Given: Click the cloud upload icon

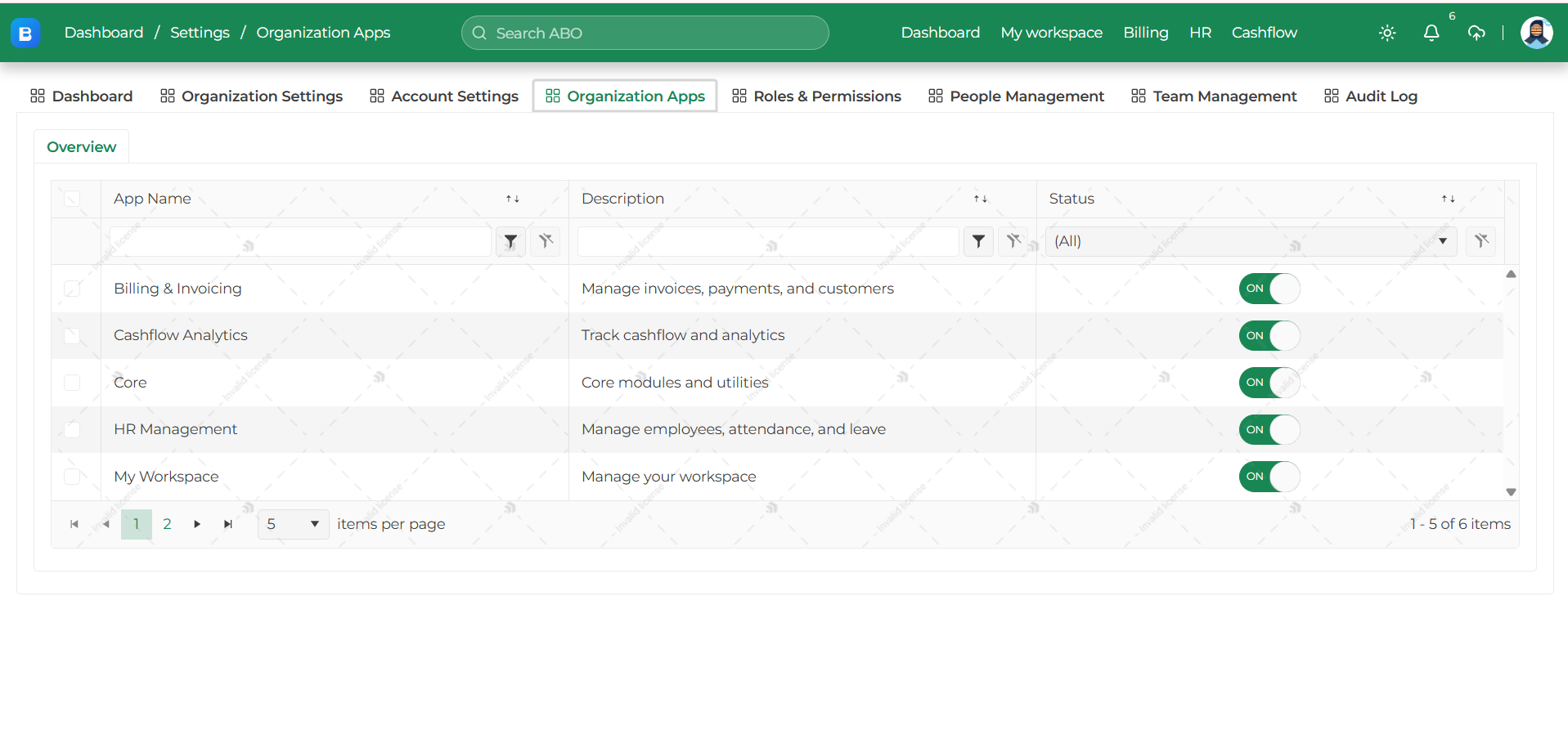Looking at the screenshot, I should pos(1476,33).
